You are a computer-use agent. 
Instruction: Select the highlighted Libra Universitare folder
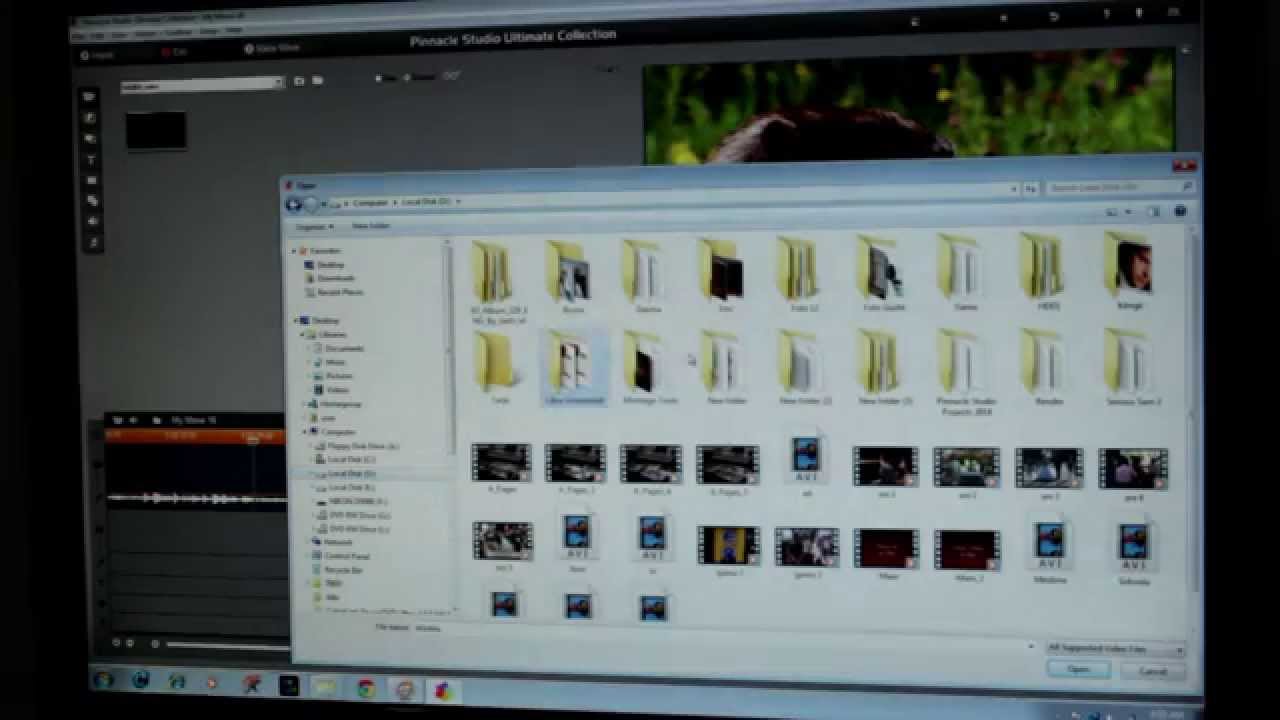click(574, 367)
